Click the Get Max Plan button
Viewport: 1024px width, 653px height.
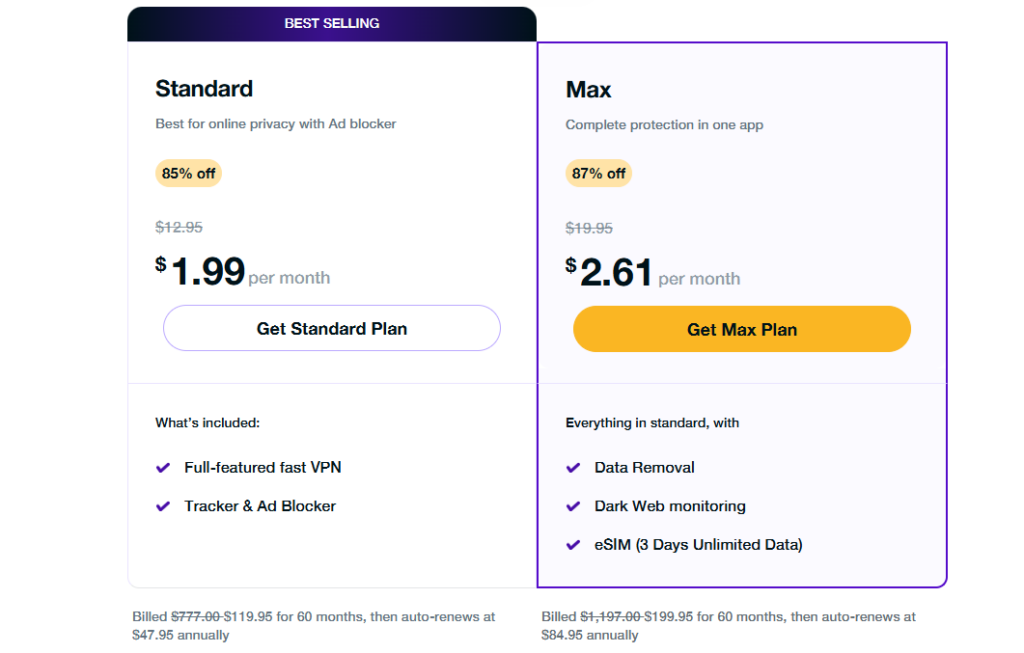pyautogui.click(x=741, y=329)
